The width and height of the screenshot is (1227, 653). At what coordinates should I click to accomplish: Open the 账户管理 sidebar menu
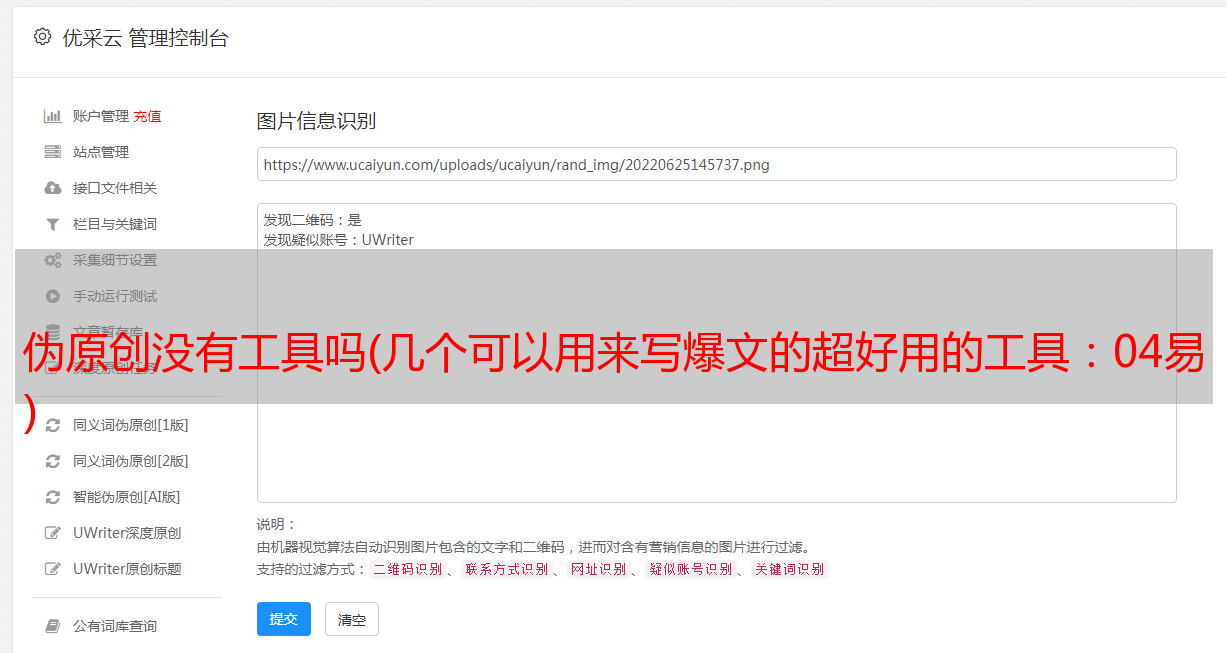coord(101,116)
